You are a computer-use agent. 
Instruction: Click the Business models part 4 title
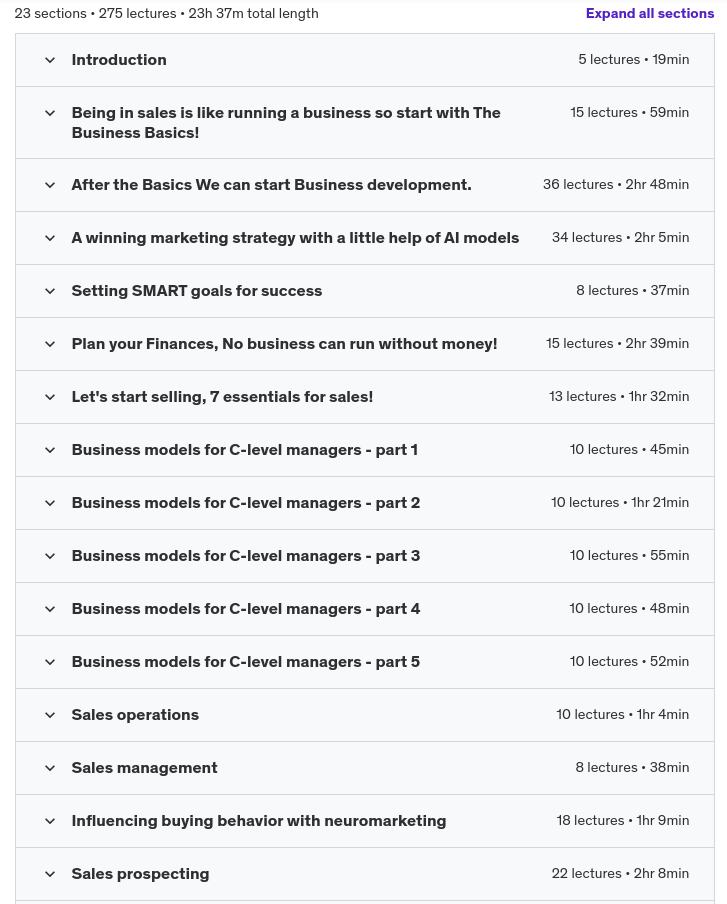tap(245, 609)
